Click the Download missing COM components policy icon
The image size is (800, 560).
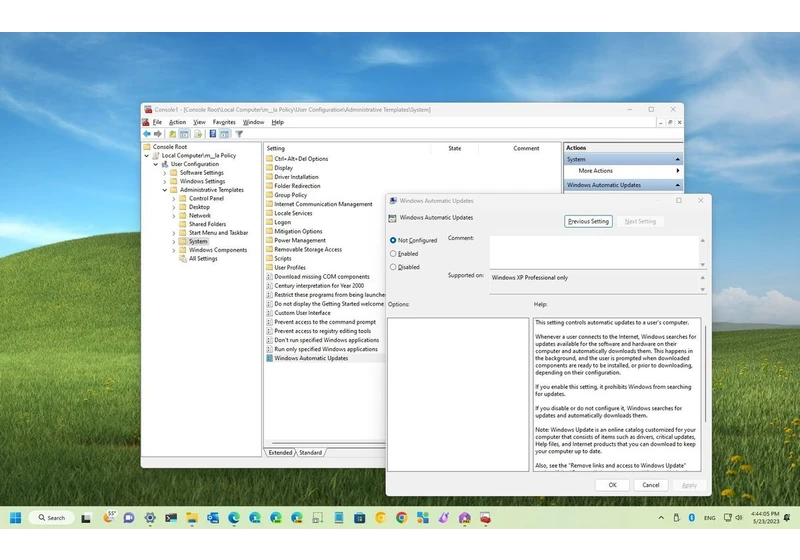[x=269, y=276]
